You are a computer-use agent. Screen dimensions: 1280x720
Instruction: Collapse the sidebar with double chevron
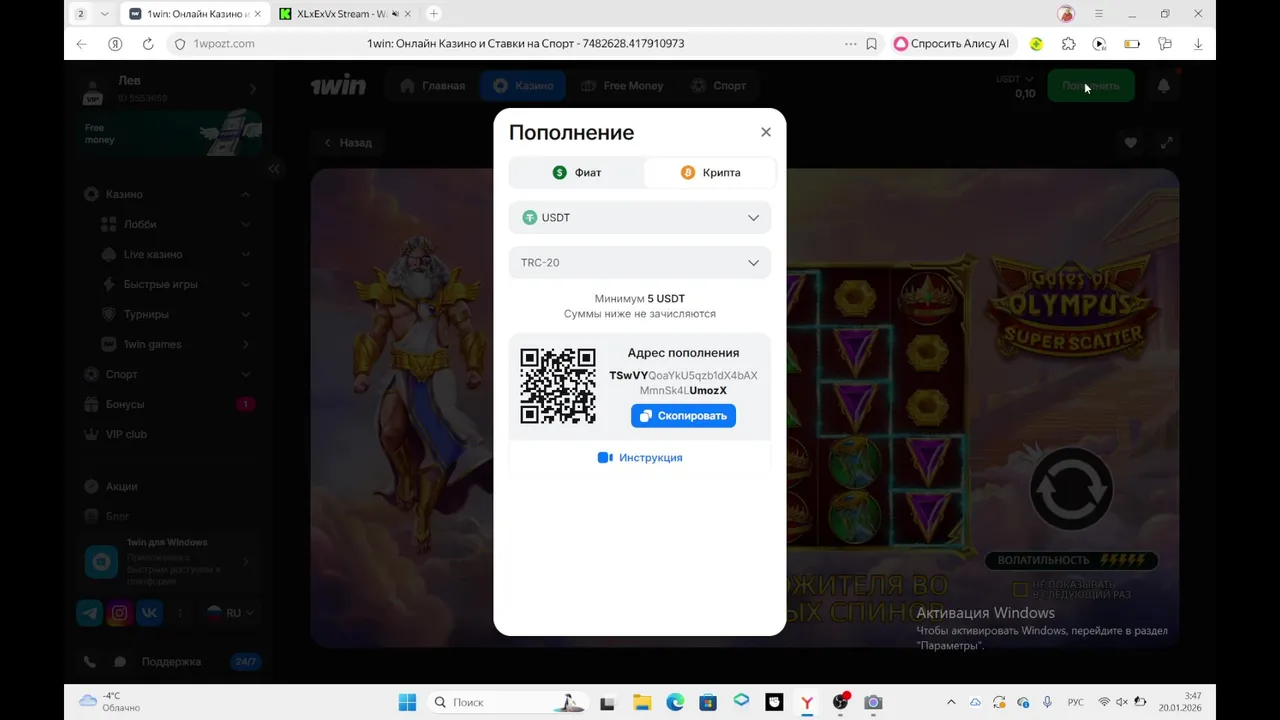click(x=274, y=169)
